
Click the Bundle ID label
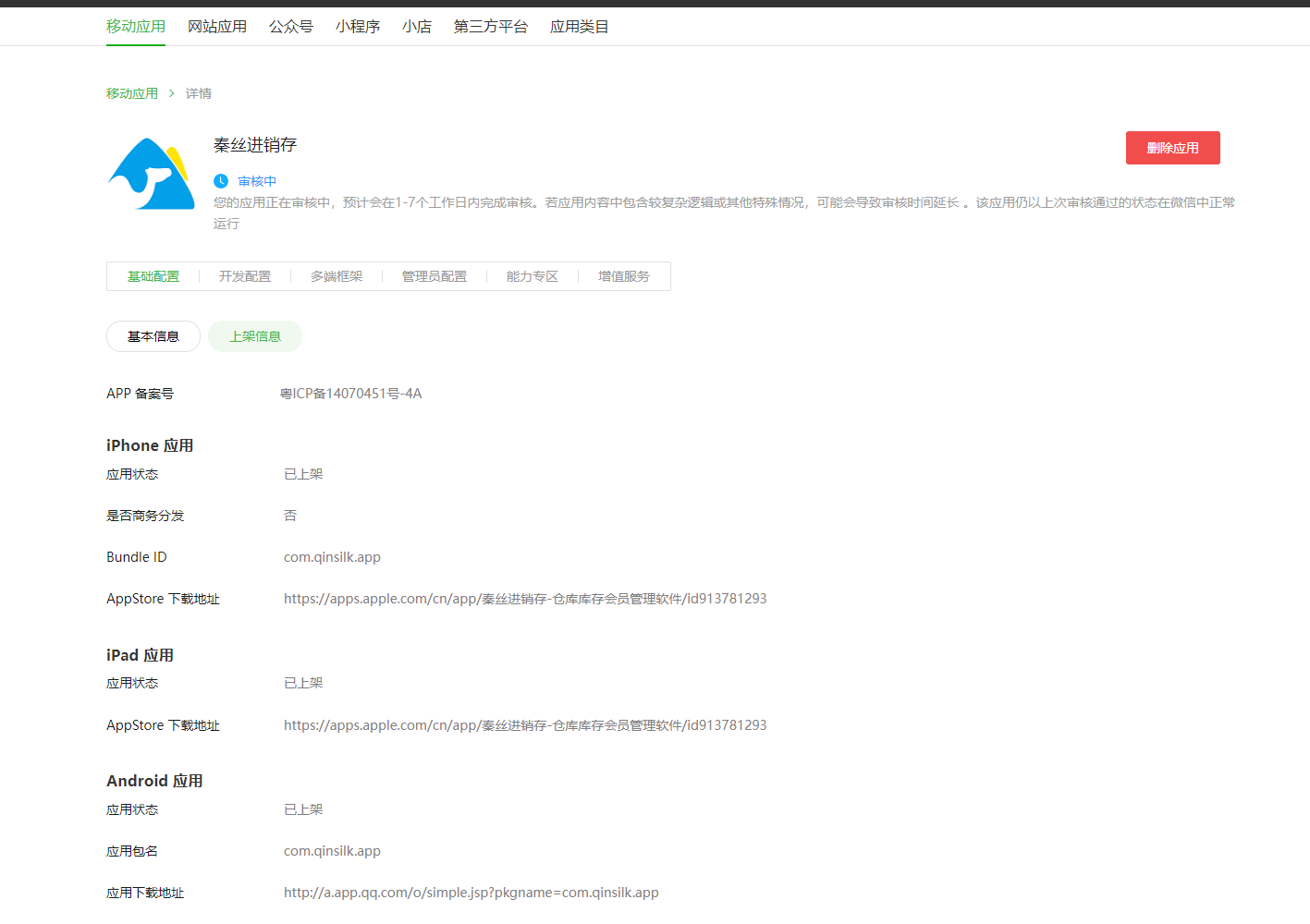pyautogui.click(x=137, y=557)
